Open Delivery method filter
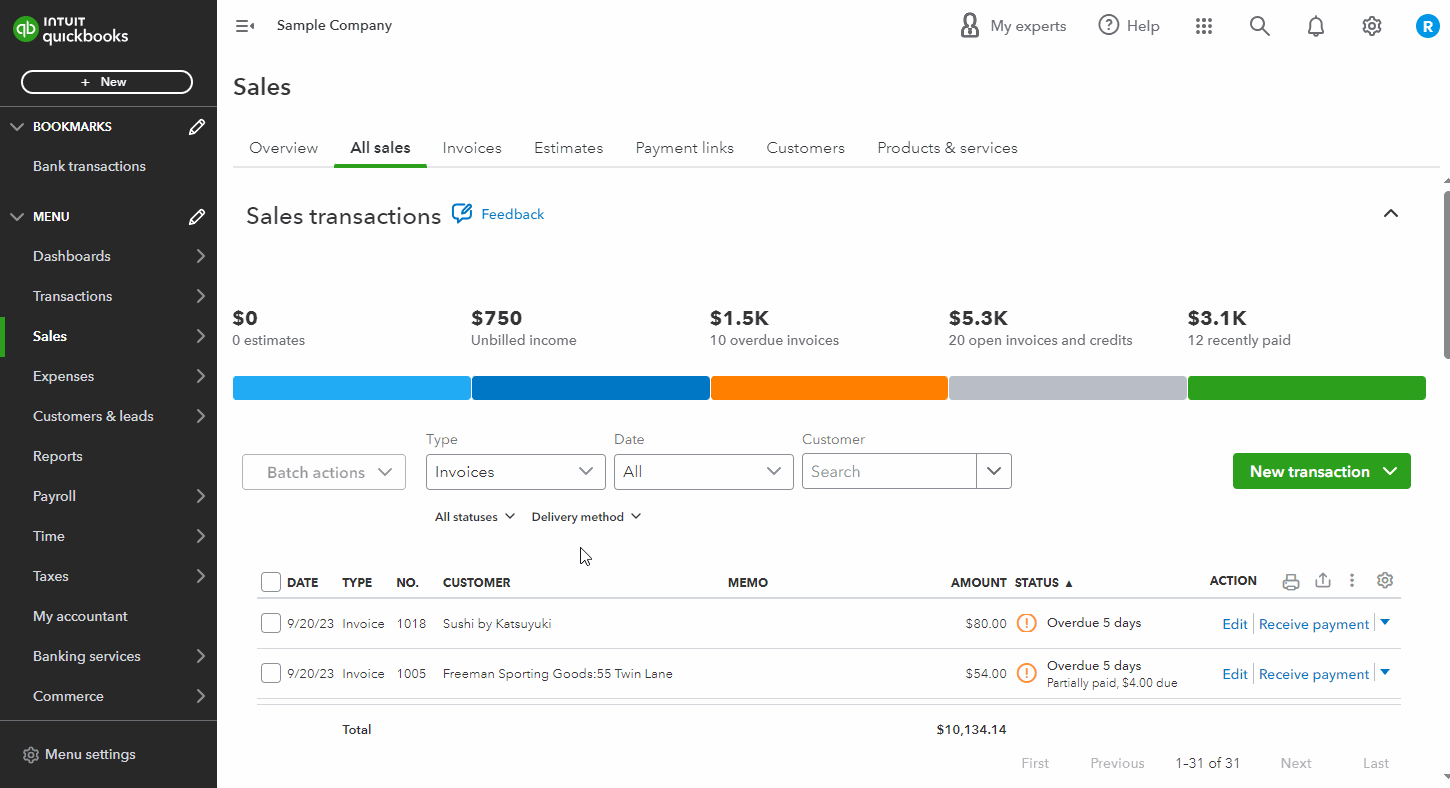 point(587,517)
